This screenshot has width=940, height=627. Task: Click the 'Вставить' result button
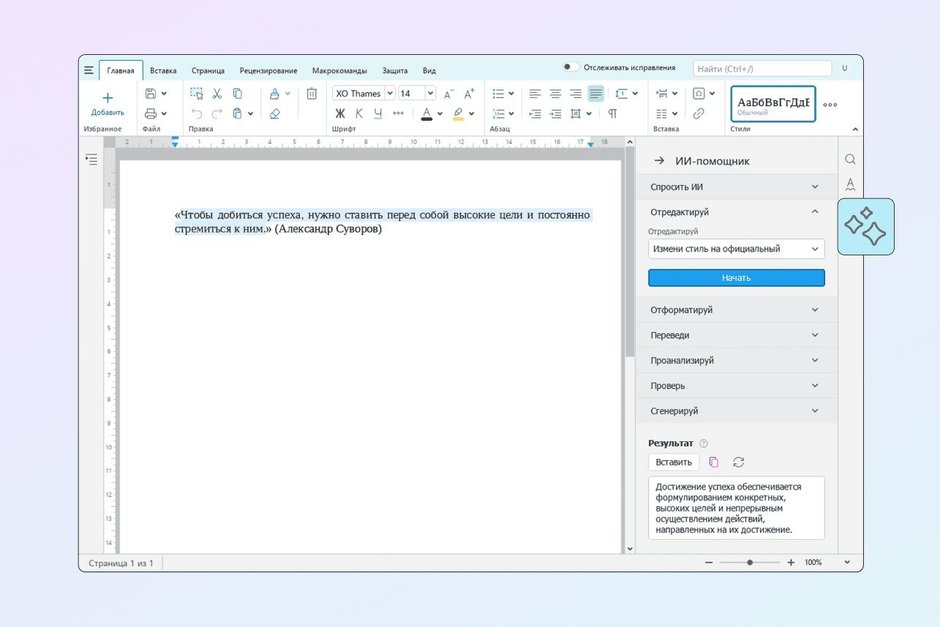click(674, 462)
